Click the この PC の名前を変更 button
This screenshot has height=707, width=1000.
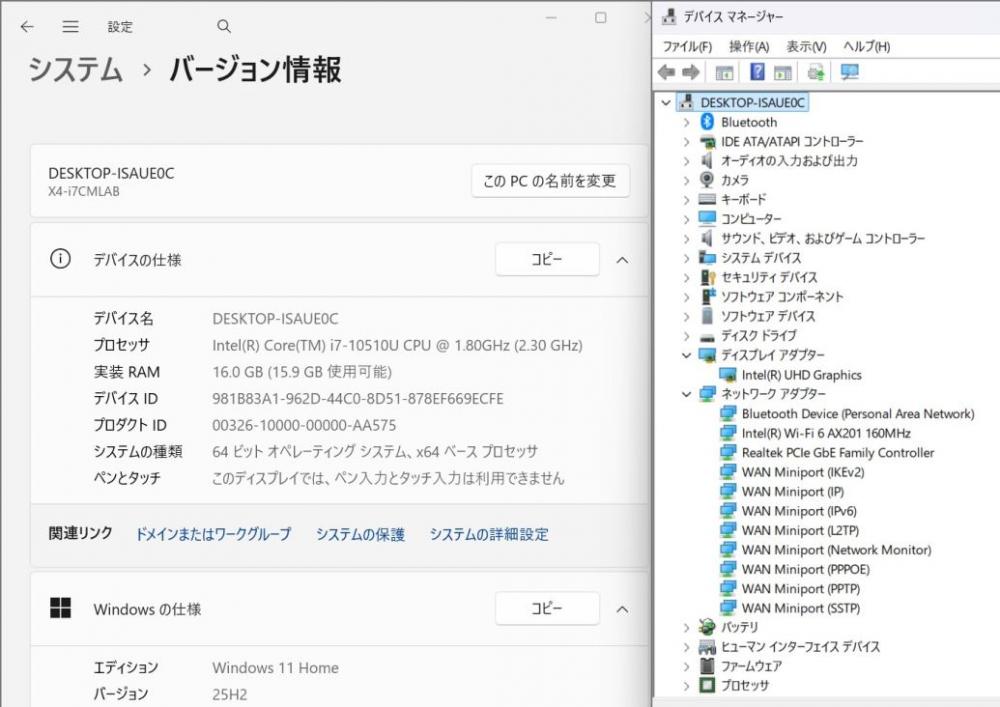550,181
